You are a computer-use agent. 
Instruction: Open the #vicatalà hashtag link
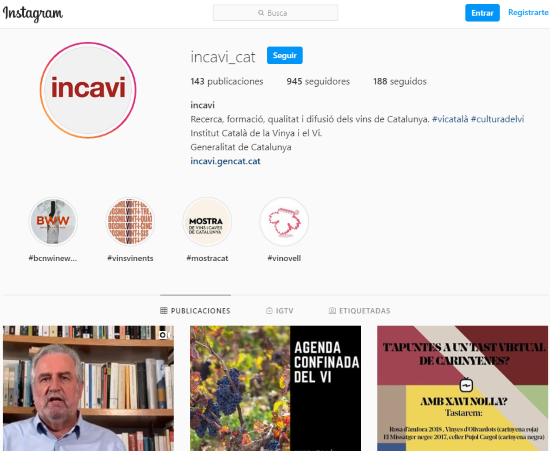450,119
